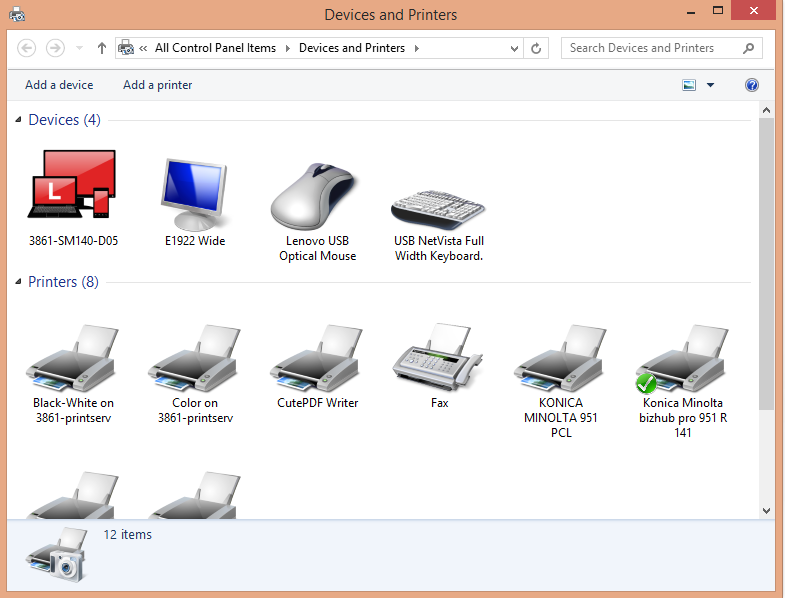Viewport: 785px width, 598px height.
Task: Click the Change your view icon
Action: (x=689, y=85)
